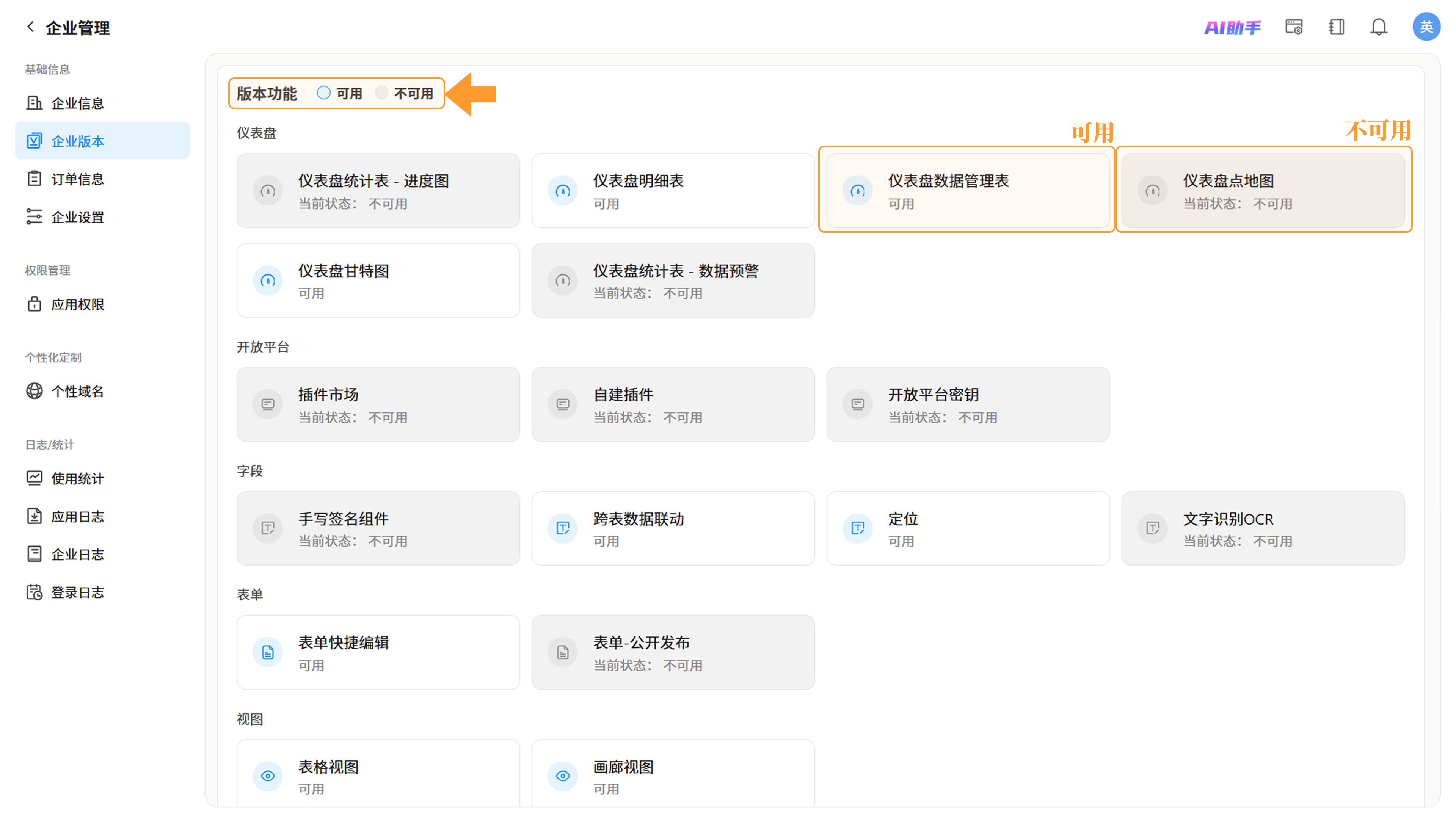Viewport: 1456px width, 818px height.
Task: Open 应用权限 in the sidebar
Action: tap(102, 304)
